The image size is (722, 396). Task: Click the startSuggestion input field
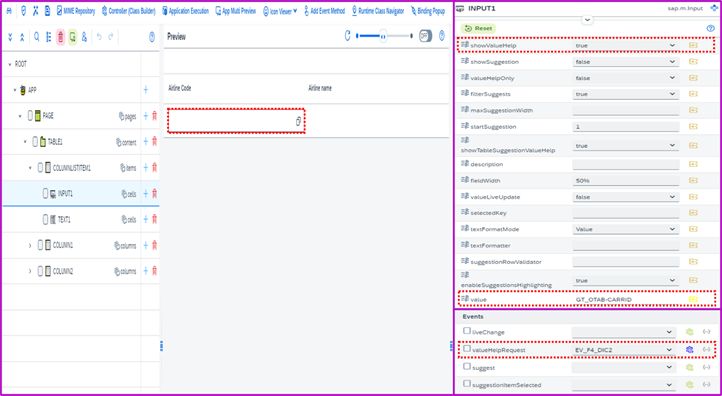tap(625, 126)
